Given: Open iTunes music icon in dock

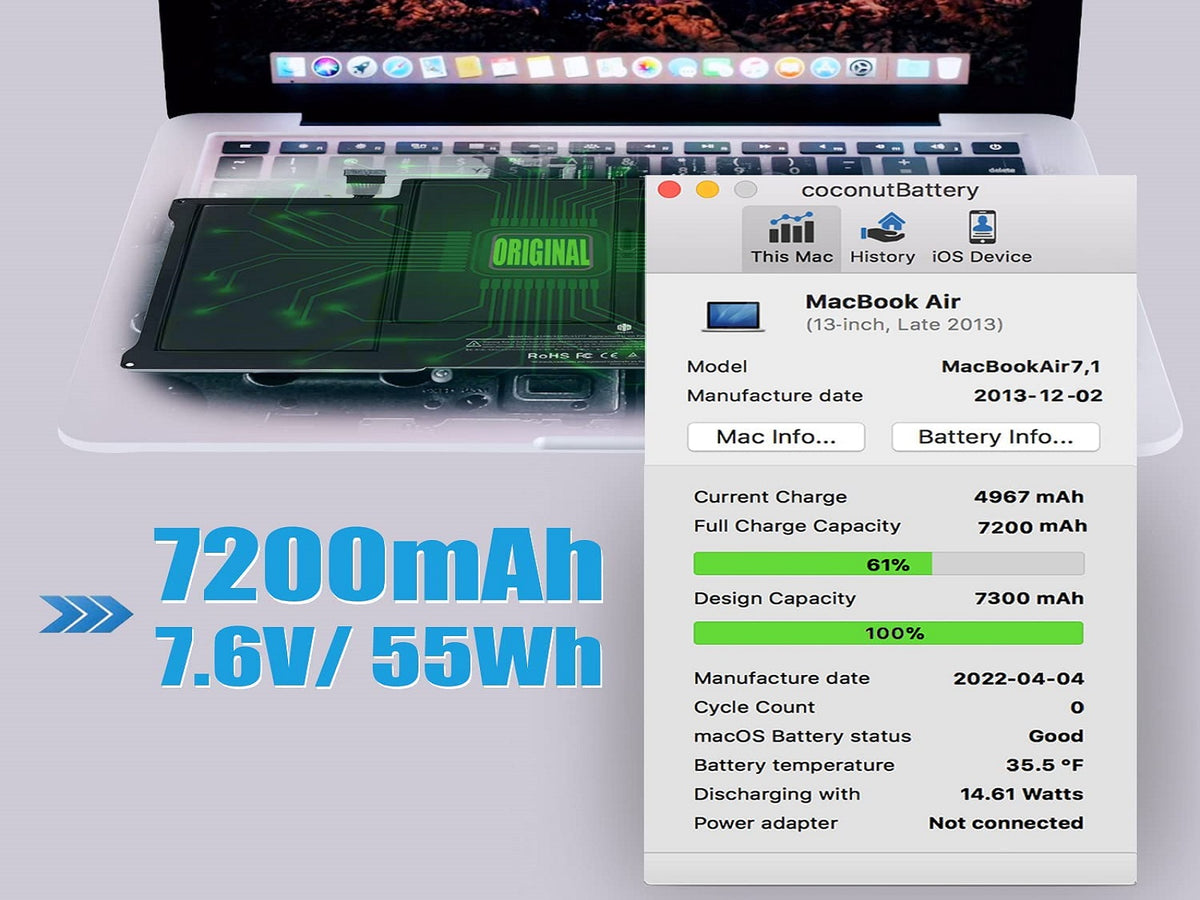Looking at the screenshot, I should tap(754, 68).
